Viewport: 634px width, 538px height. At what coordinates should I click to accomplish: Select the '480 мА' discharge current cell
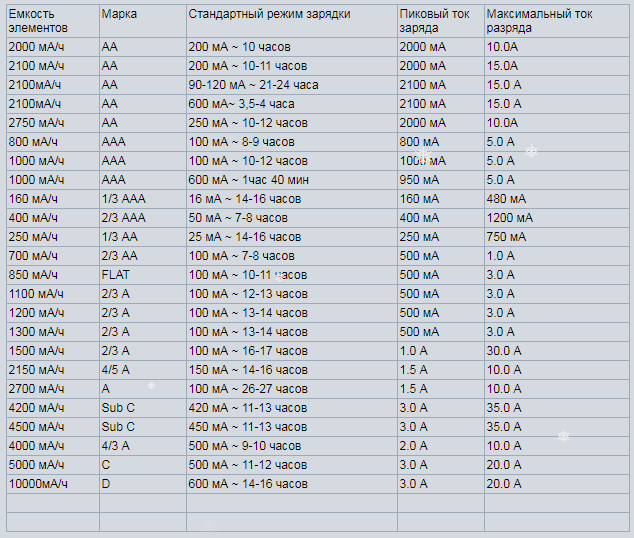[557, 199]
